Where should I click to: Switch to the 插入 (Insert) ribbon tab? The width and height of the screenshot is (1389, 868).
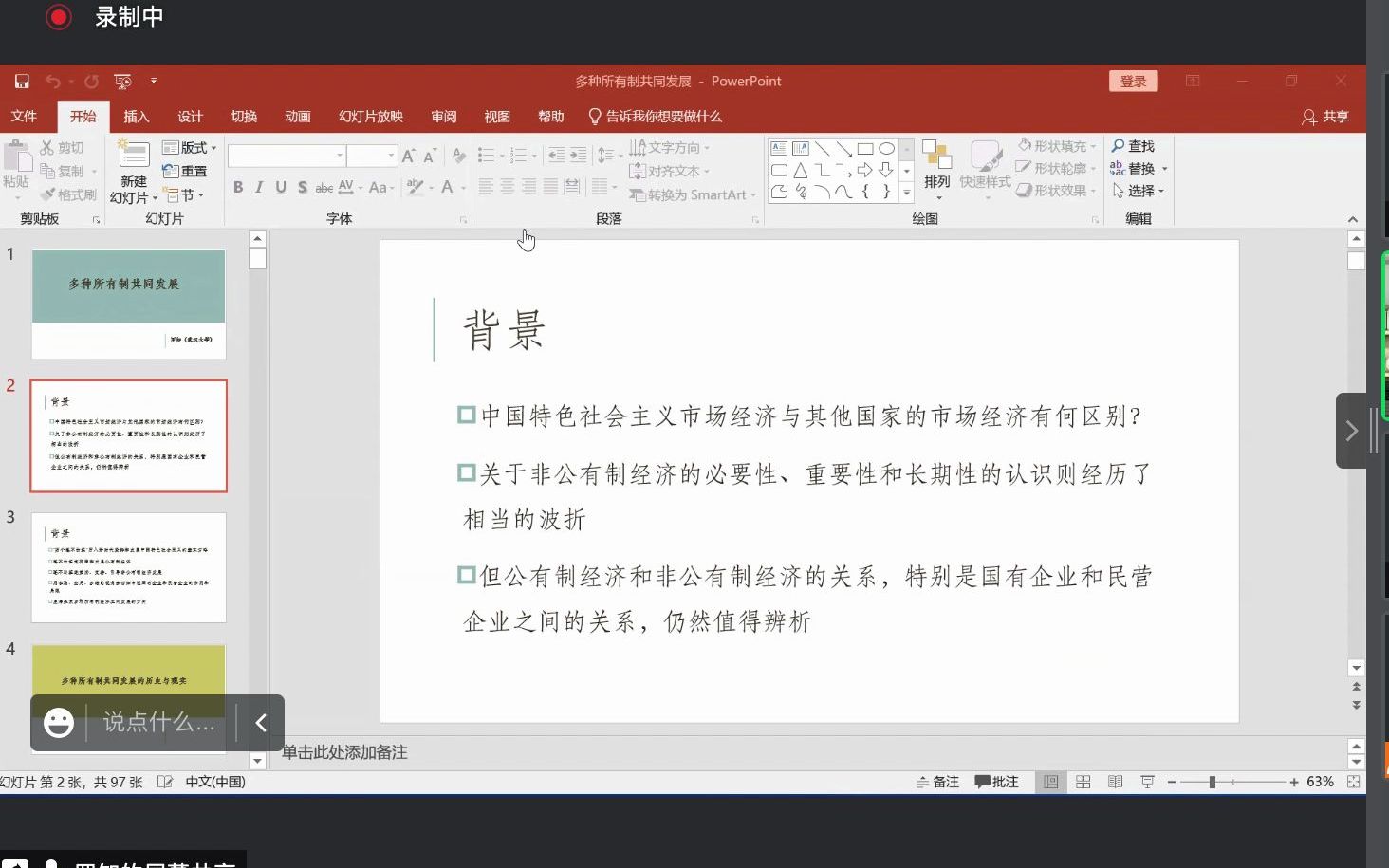pos(137,117)
